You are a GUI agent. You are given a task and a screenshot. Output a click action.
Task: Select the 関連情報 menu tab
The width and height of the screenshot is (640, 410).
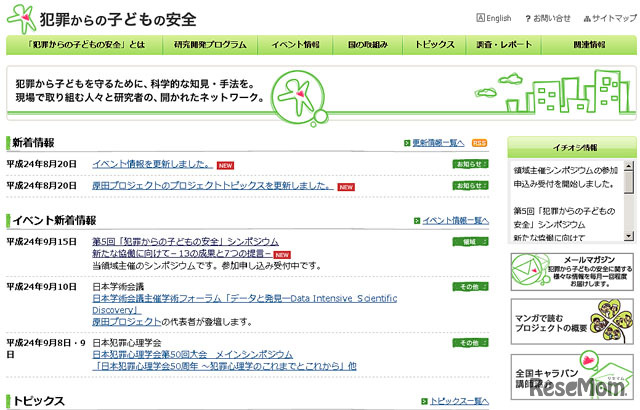coord(590,45)
